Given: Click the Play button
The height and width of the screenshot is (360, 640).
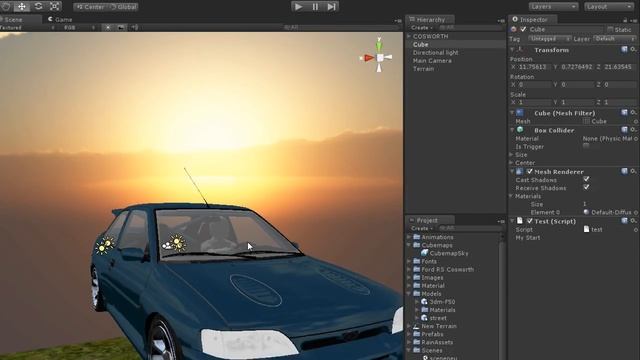Looking at the screenshot, I should [x=298, y=7].
